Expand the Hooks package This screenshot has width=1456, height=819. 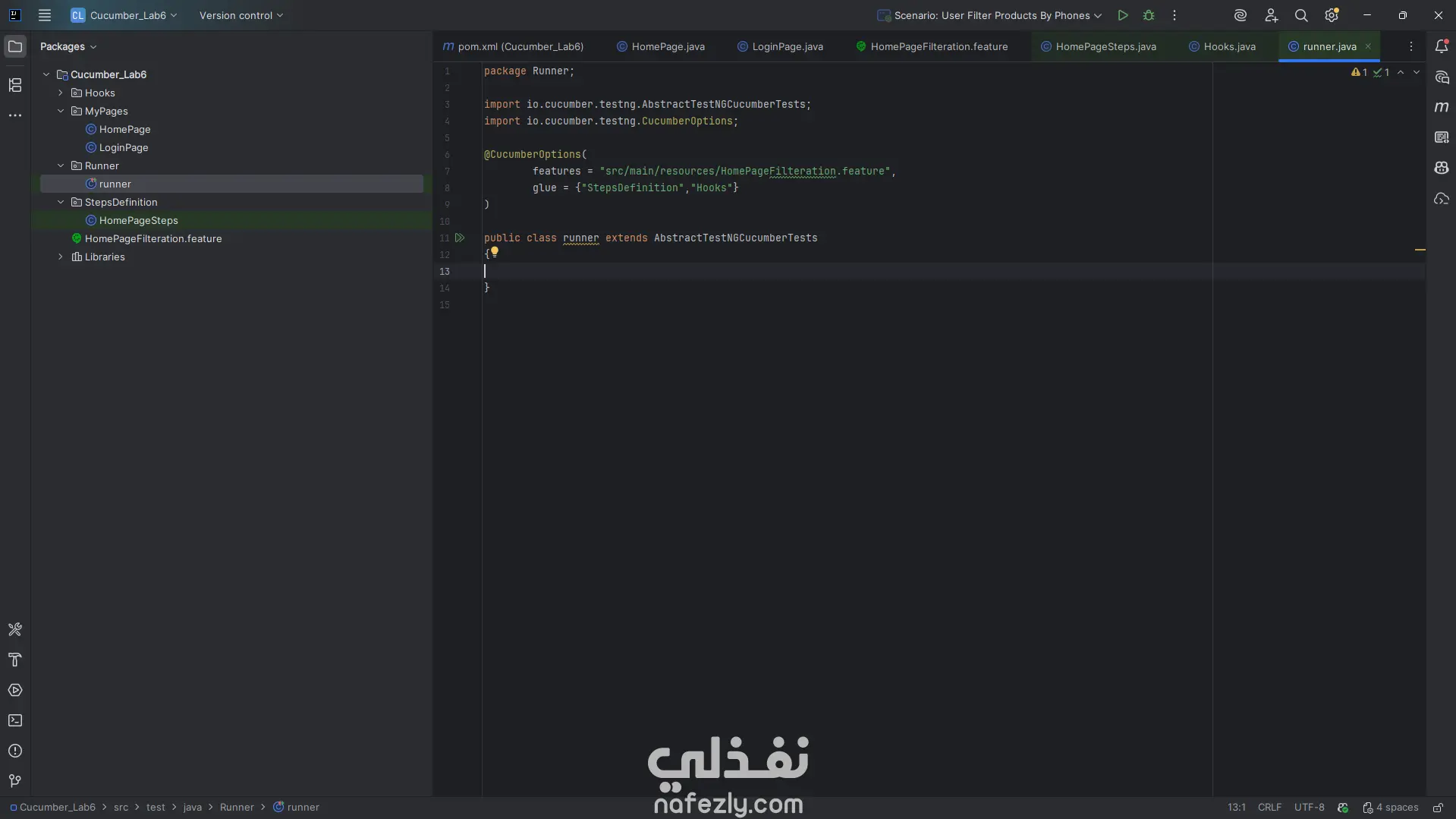pyautogui.click(x=61, y=93)
